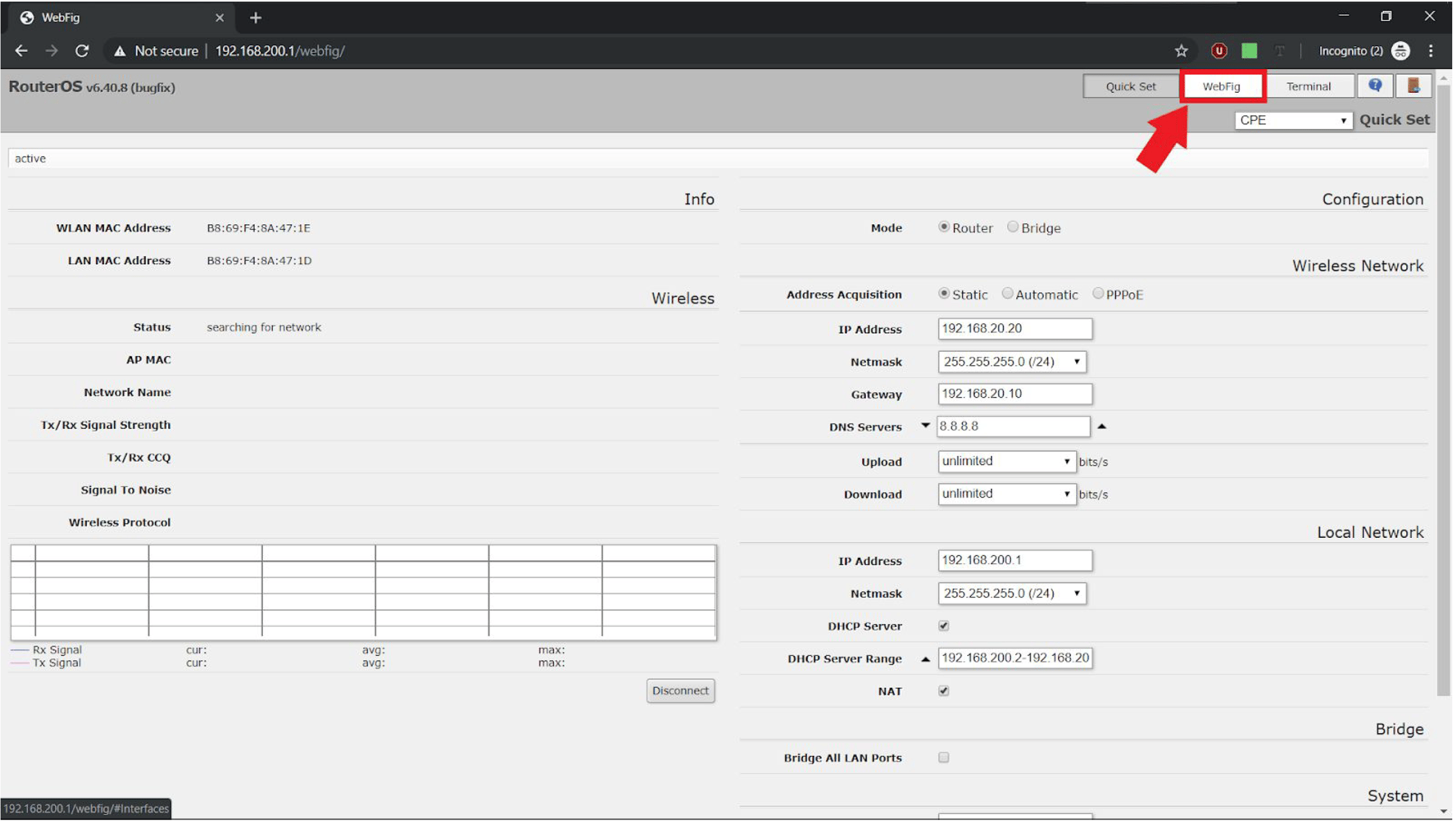The width and height of the screenshot is (1456, 821).
Task: Click the Tx Signal legend label
Action: 57,663
